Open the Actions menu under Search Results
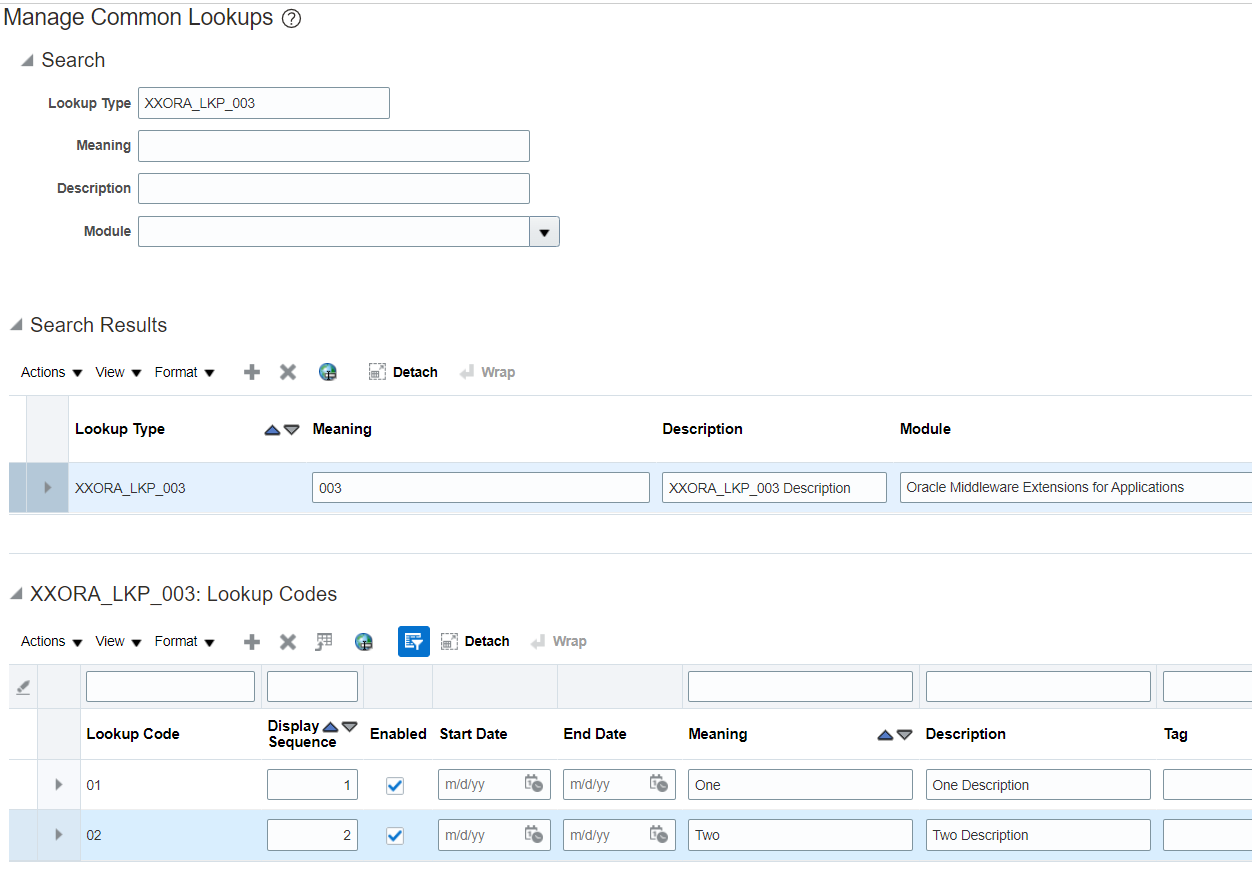Image resolution: width=1252 pixels, height=873 pixels. (x=43, y=371)
